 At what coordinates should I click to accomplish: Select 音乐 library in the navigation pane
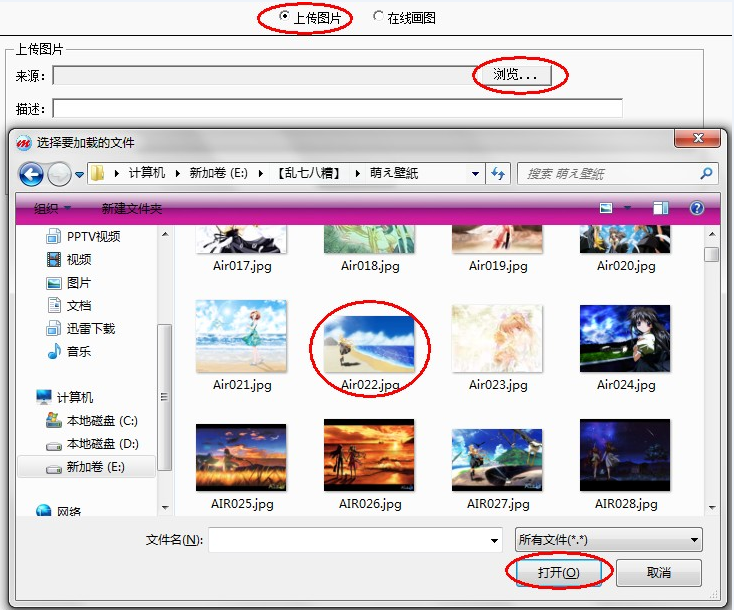[69, 351]
